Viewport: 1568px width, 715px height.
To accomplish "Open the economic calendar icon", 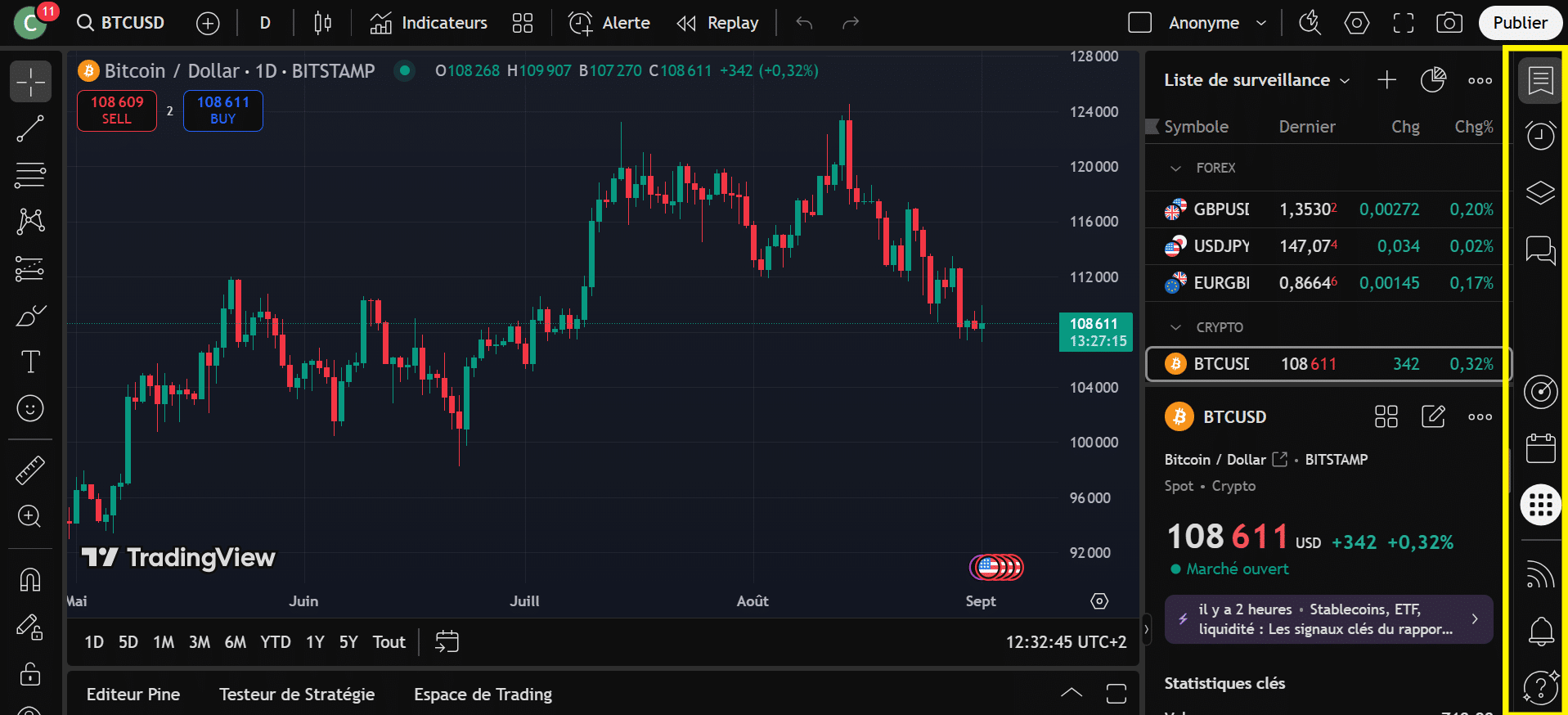I will point(1540,448).
